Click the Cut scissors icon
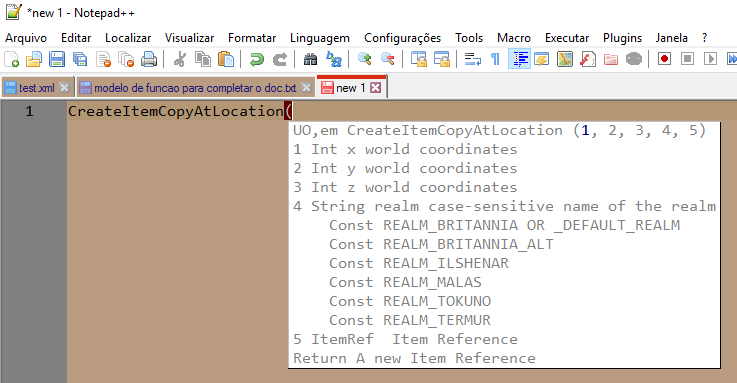The image size is (737, 383). pos(180,59)
